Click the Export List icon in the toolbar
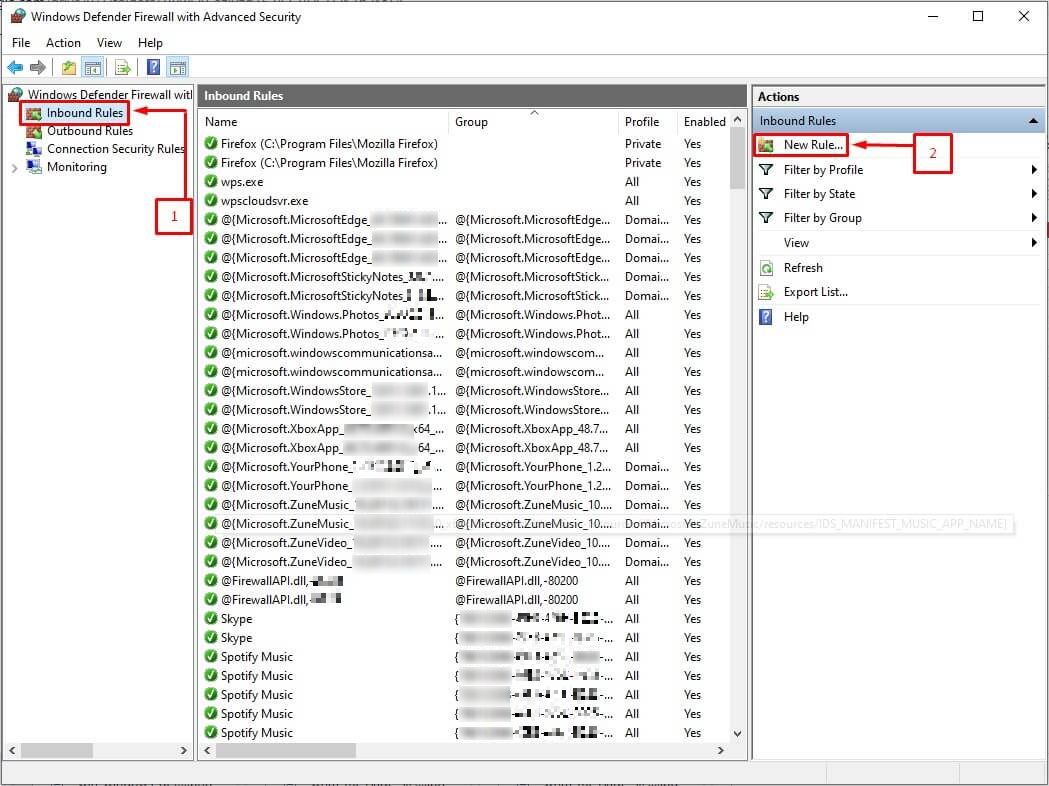 [x=122, y=67]
